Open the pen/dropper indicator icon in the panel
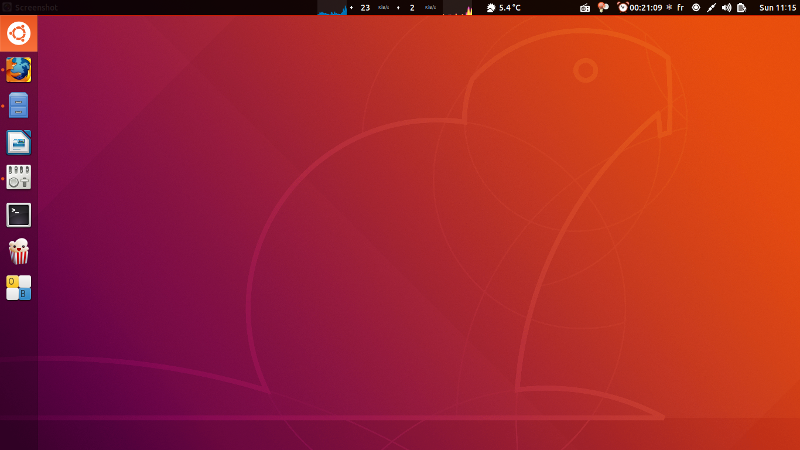The height and width of the screenshot is (450, 800). click(711, 8)
